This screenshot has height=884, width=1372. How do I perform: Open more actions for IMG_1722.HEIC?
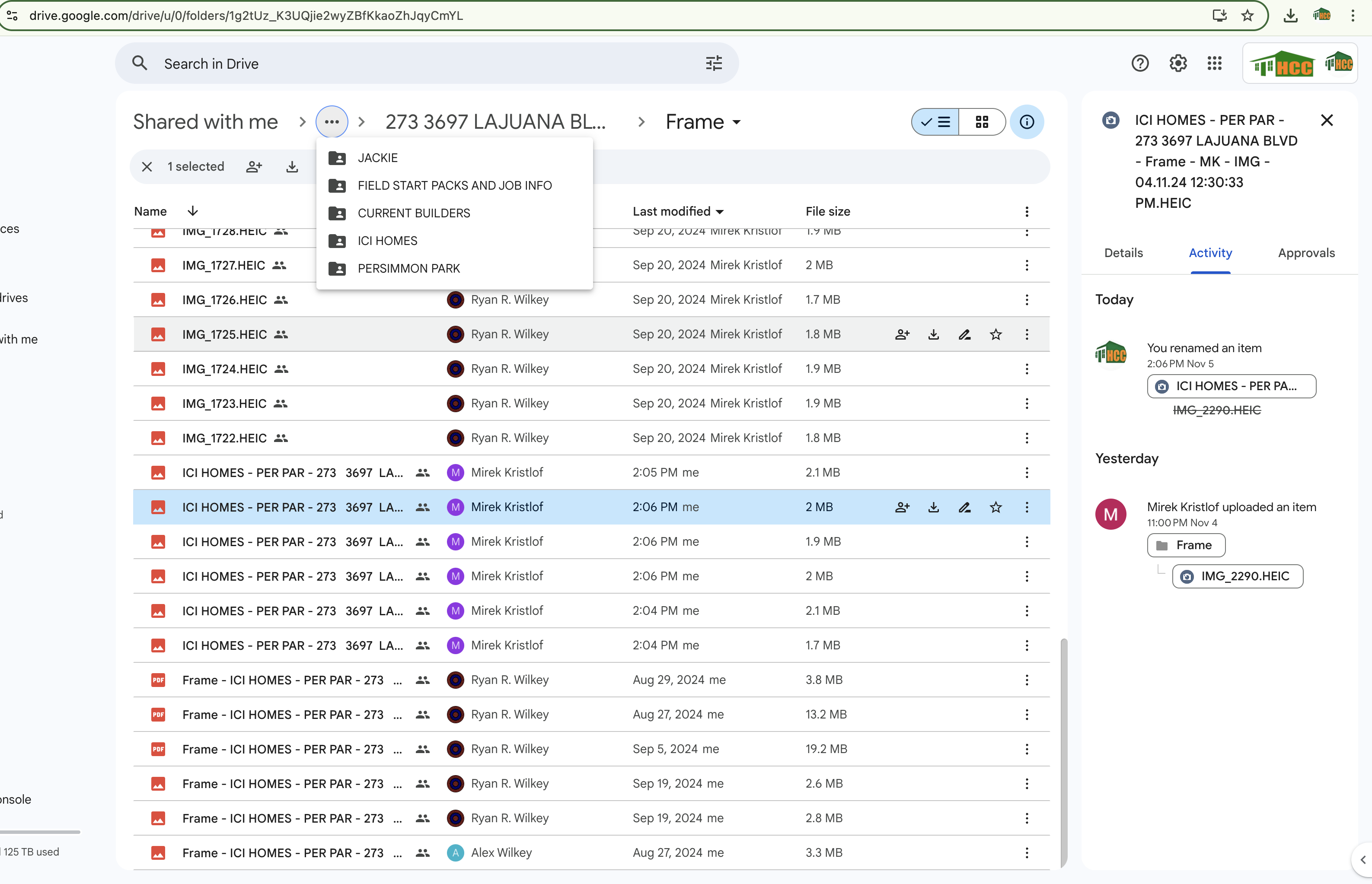[1027, 438]
